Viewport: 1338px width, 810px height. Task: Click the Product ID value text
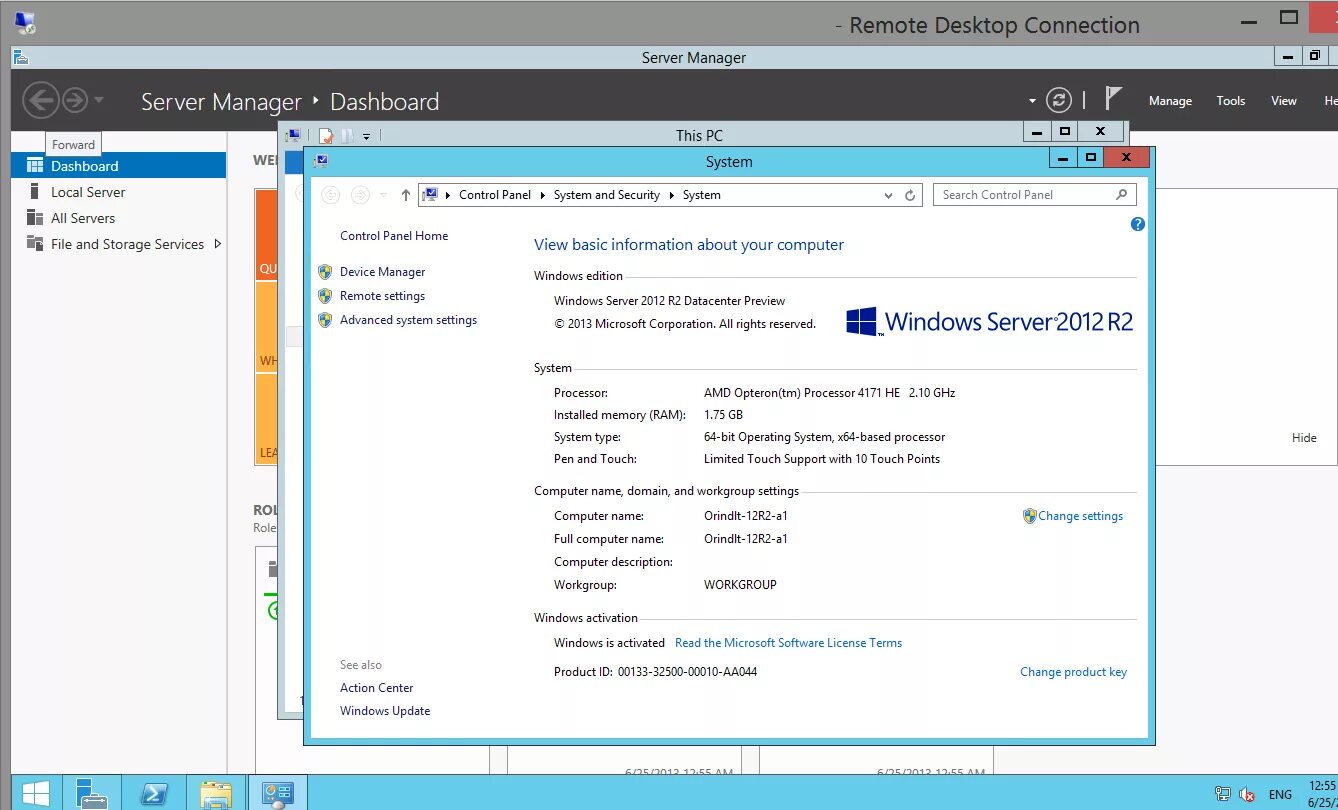click(x=687, y=672)
